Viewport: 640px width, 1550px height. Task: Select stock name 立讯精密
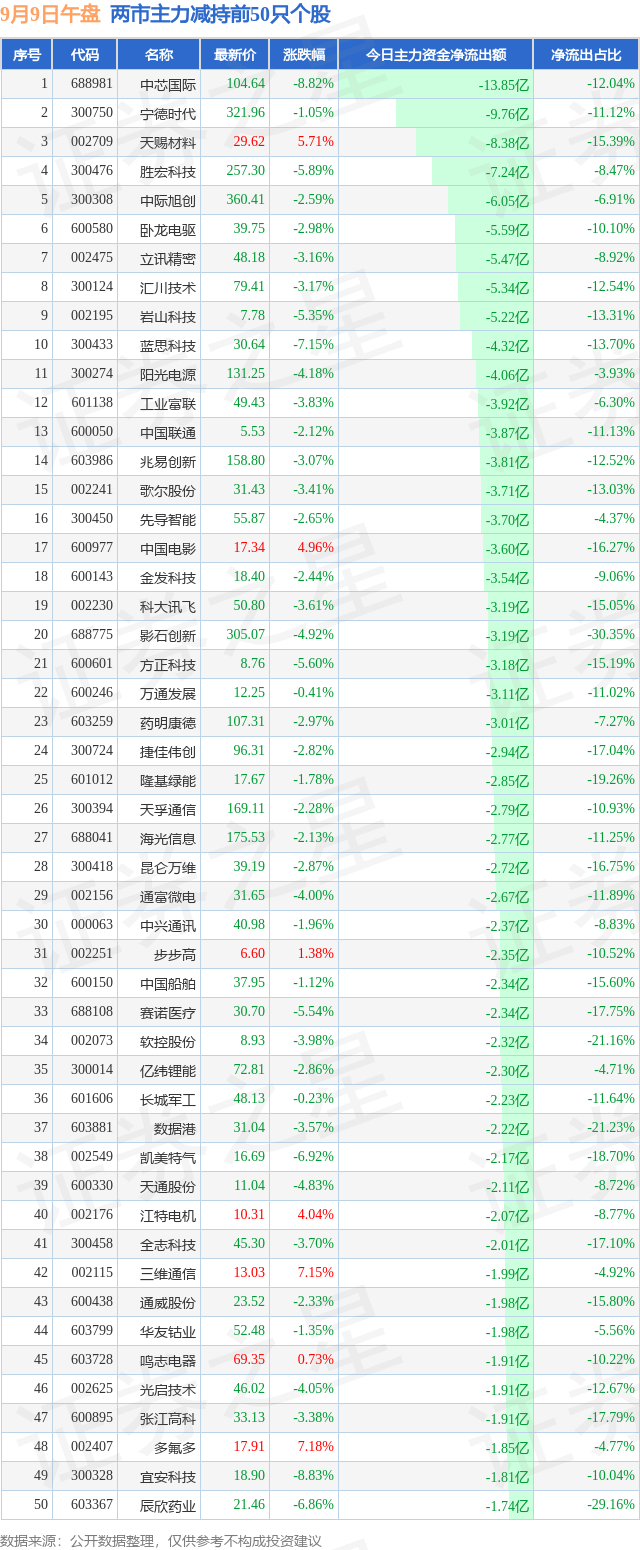(168, 258)
